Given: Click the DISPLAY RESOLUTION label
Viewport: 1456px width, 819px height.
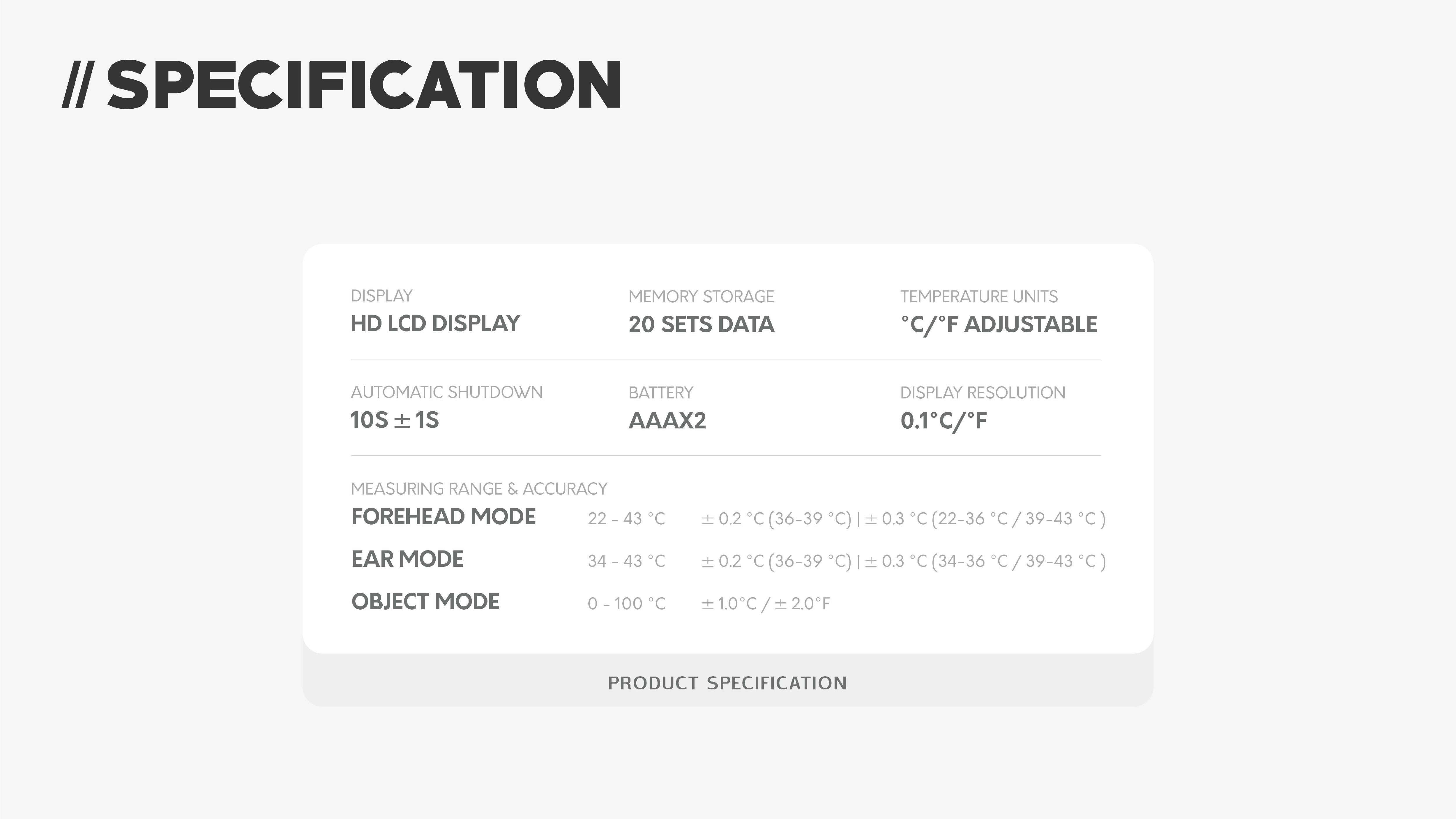Looking at the screenshot, I should (982, 392).
